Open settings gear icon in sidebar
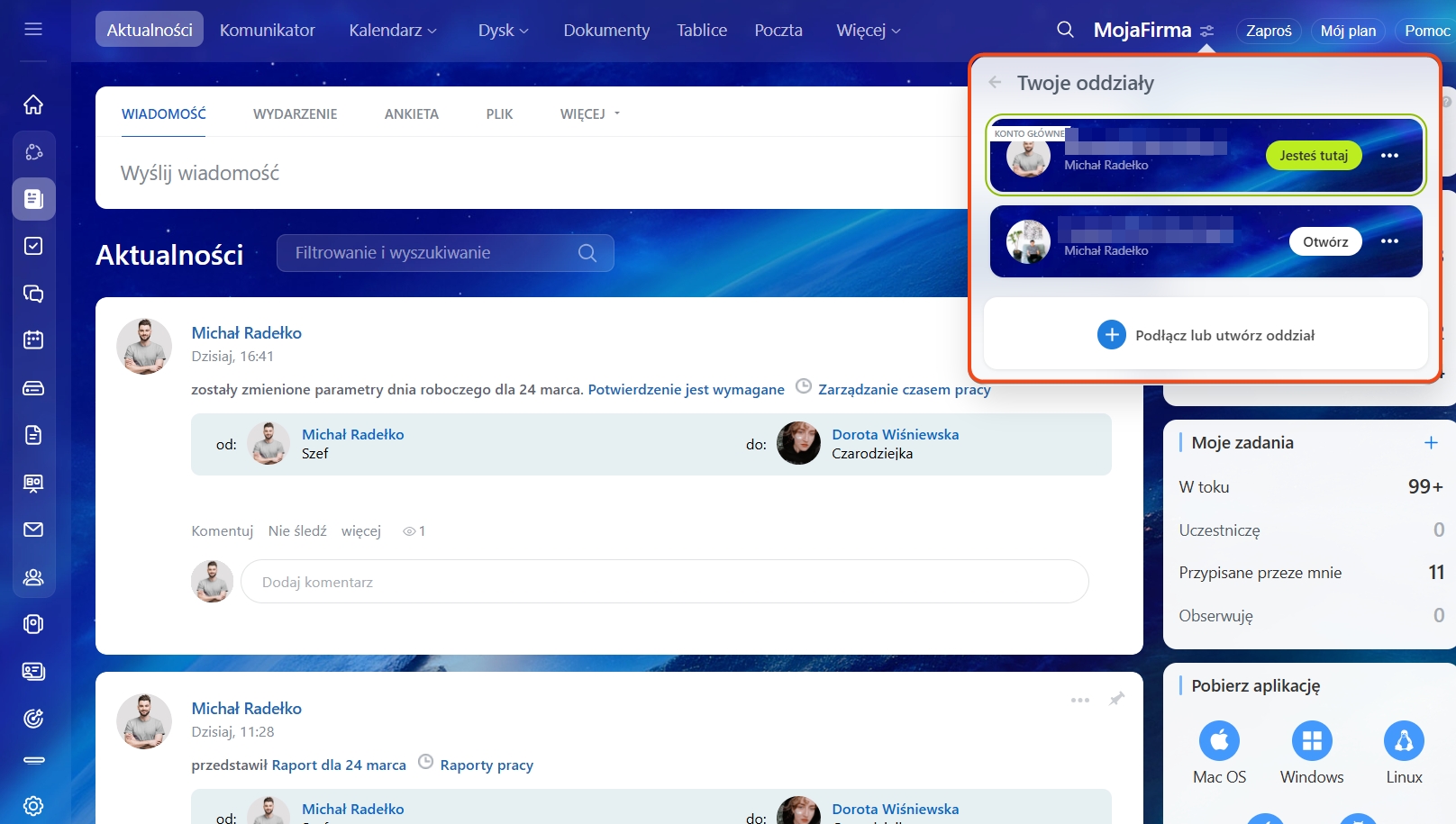 33,805
